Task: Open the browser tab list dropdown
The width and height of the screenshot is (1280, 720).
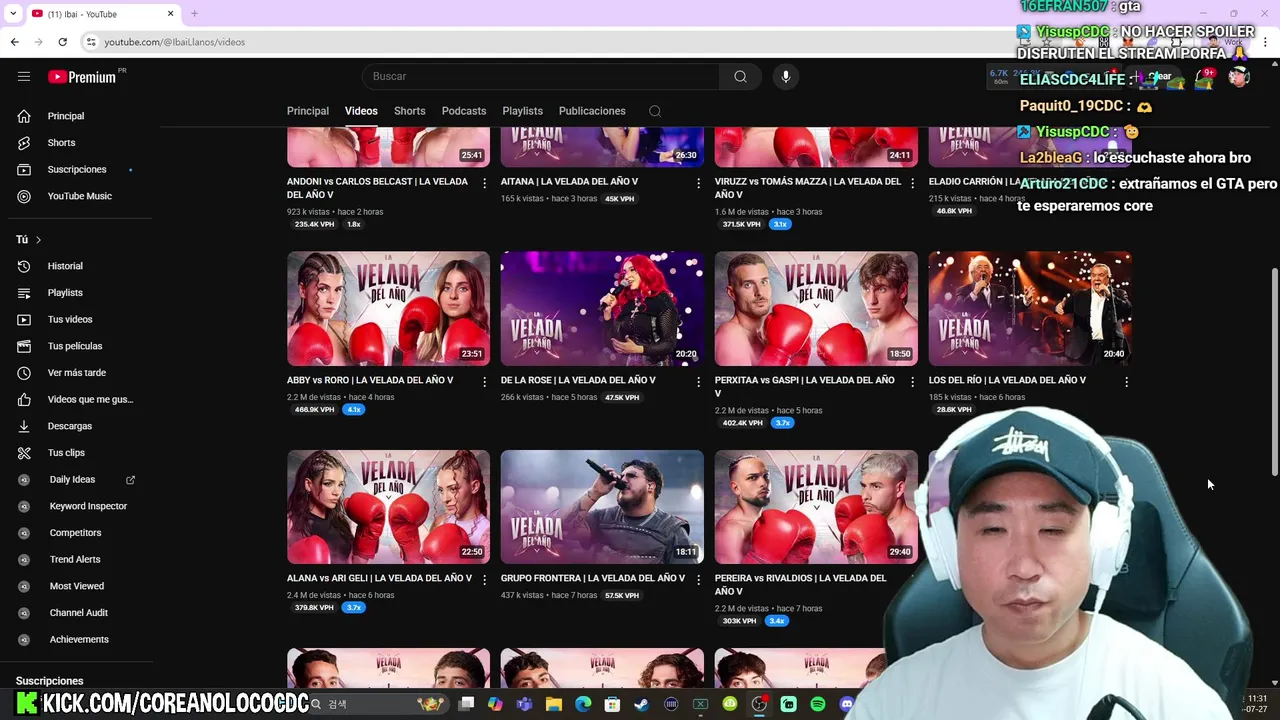Action: tap(13, 14)
